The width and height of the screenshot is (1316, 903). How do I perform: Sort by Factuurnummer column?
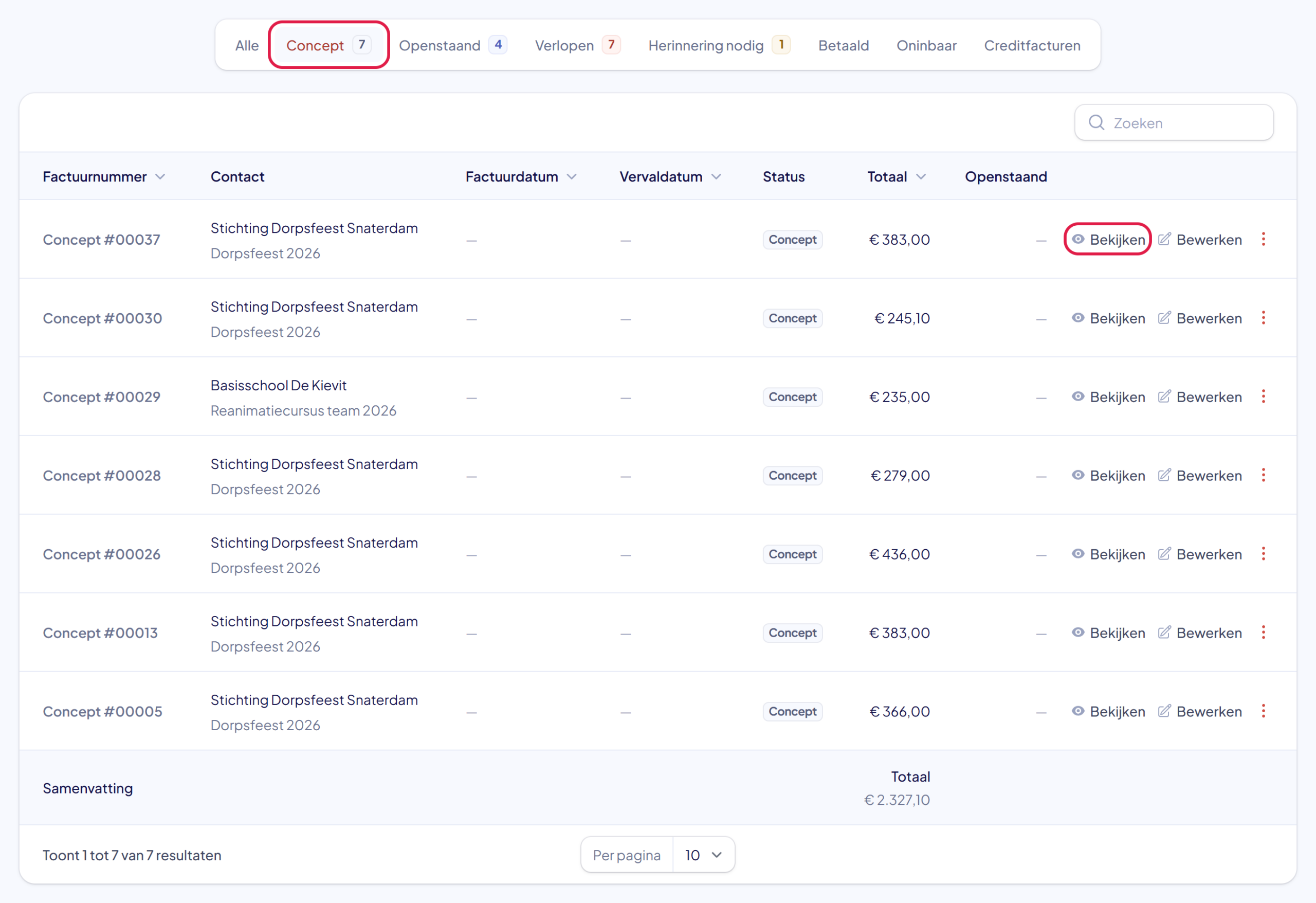coord(104,177)
